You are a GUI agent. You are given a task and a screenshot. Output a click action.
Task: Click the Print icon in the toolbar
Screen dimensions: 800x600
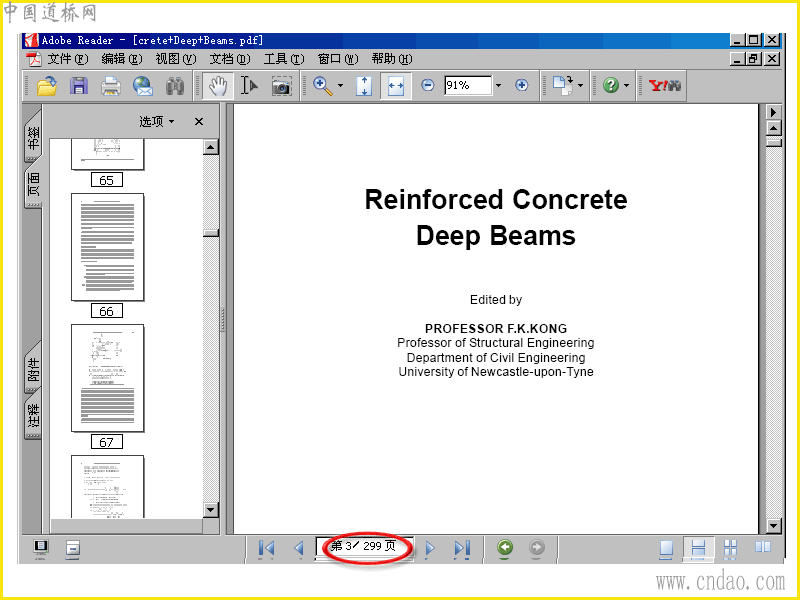(111, 86)
